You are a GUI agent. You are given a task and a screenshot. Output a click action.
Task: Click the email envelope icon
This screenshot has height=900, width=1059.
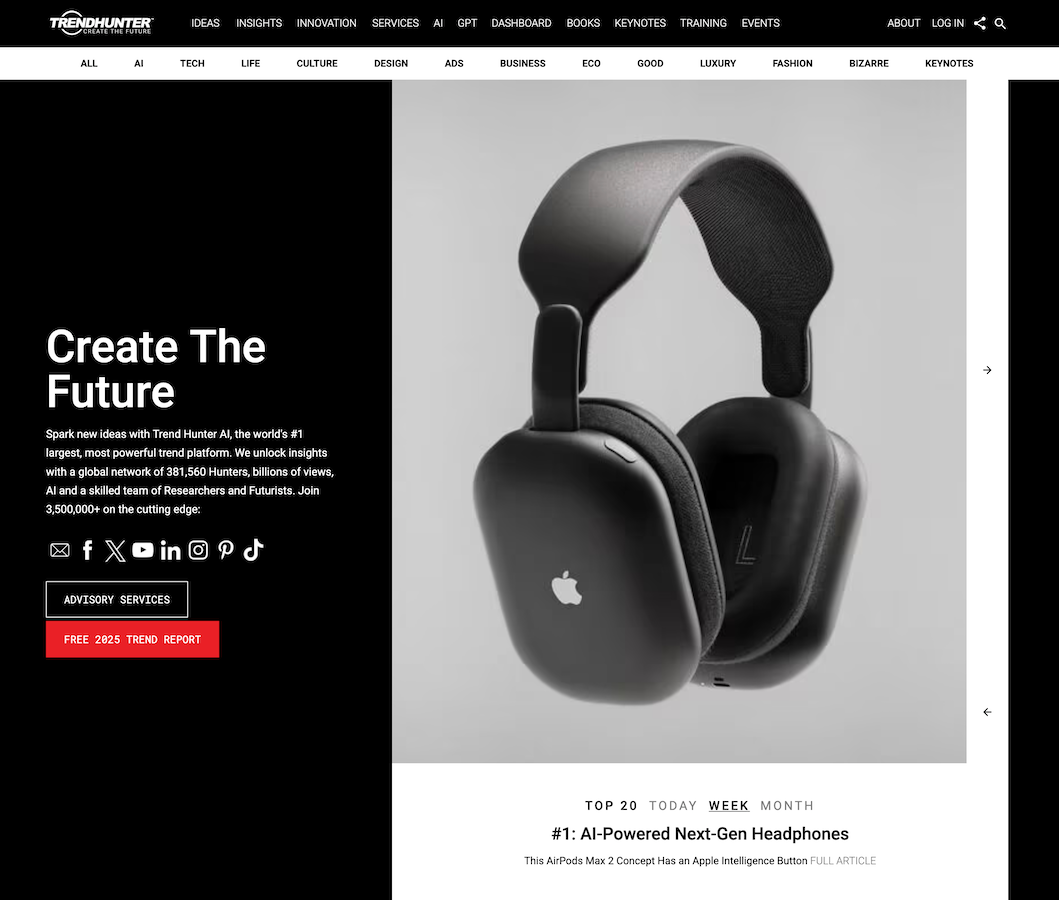pos(59,550)
